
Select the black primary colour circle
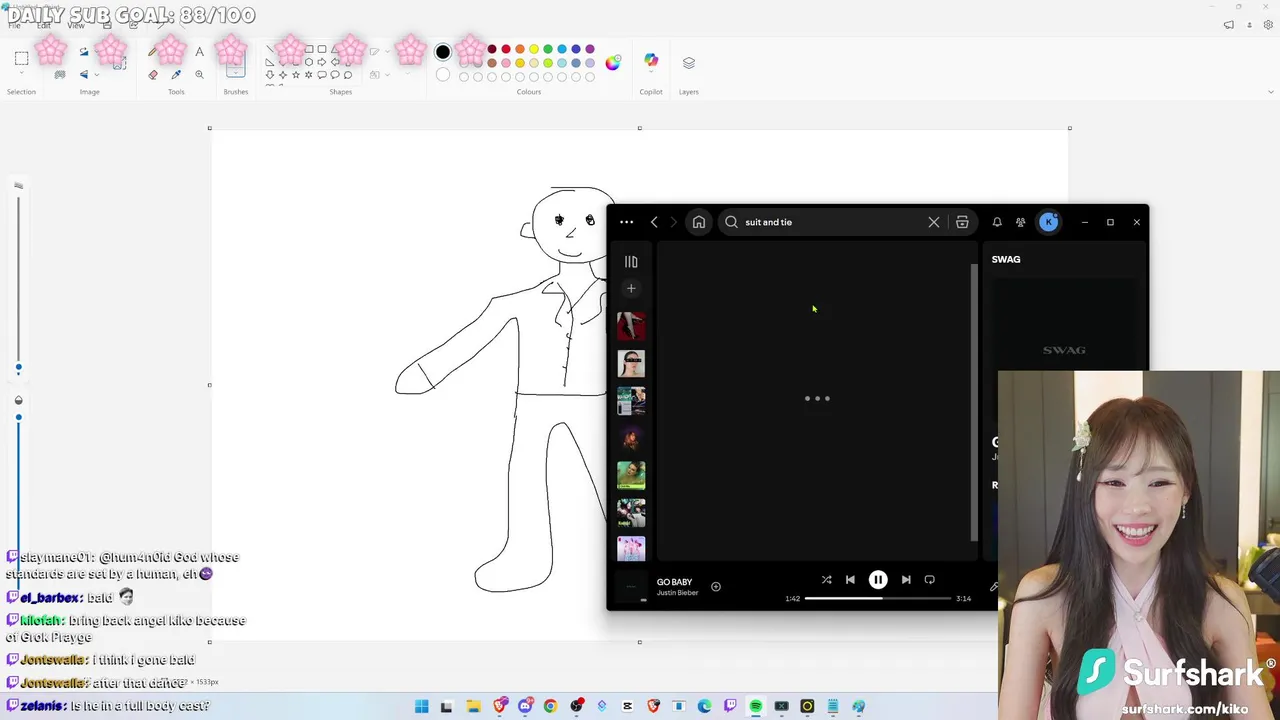(443, 52)
